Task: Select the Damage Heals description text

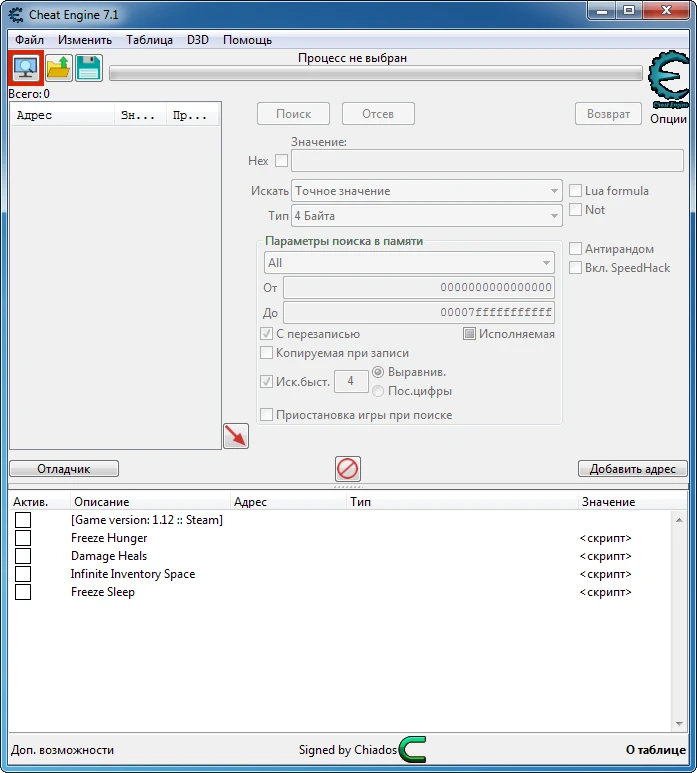Action: point(109,556)
